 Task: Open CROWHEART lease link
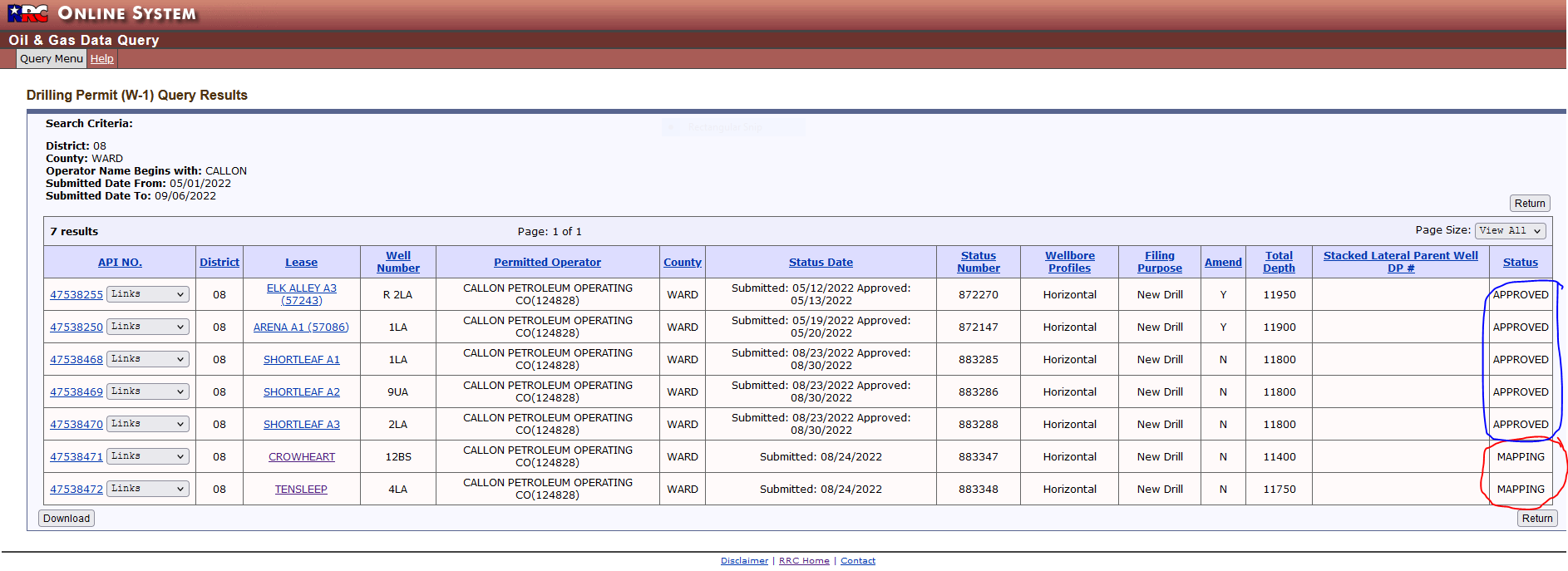pos(301,457)
